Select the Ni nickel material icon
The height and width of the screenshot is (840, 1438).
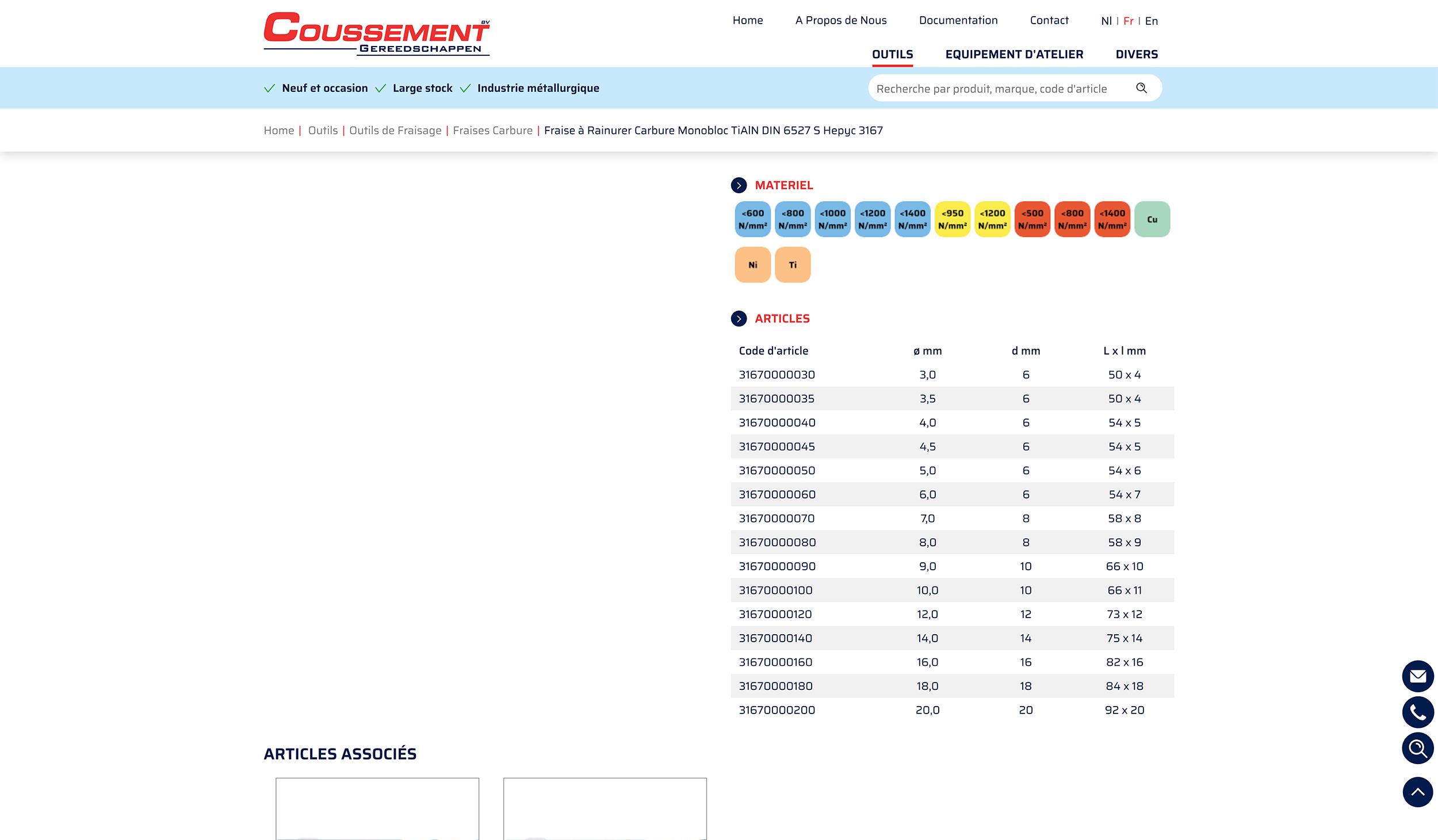tap(752, 265)
